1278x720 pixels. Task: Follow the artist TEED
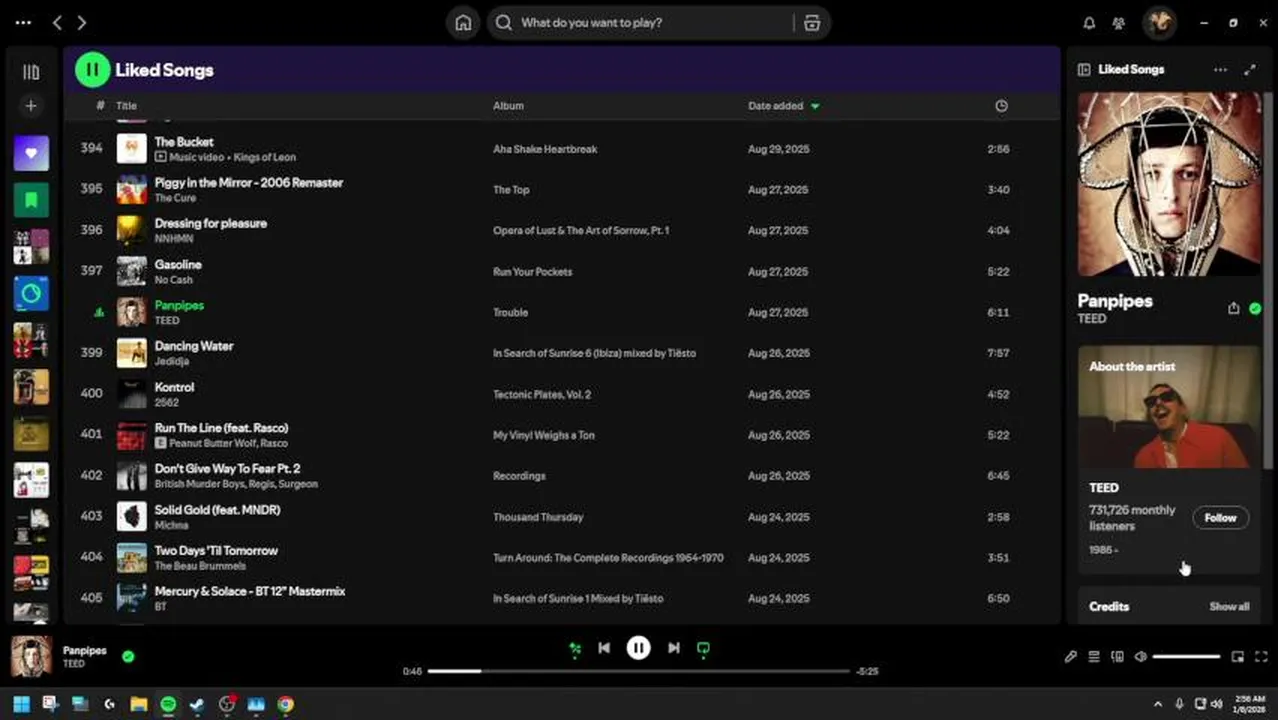(1220, 518)
